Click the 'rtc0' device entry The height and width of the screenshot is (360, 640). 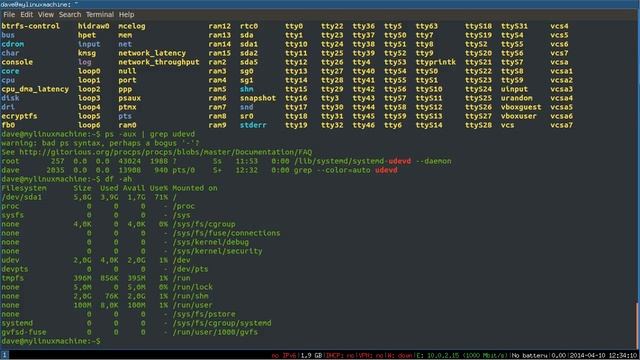(249, 26)
